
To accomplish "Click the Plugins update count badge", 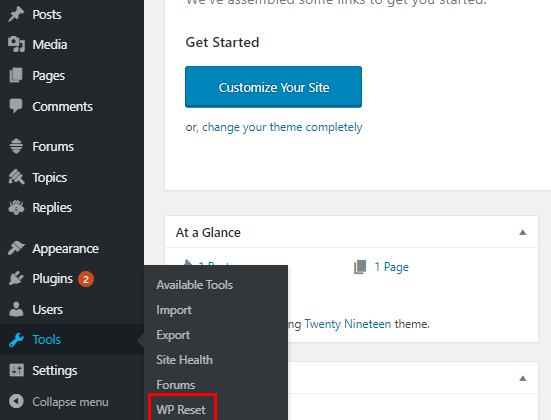I will tap(86, 279).
